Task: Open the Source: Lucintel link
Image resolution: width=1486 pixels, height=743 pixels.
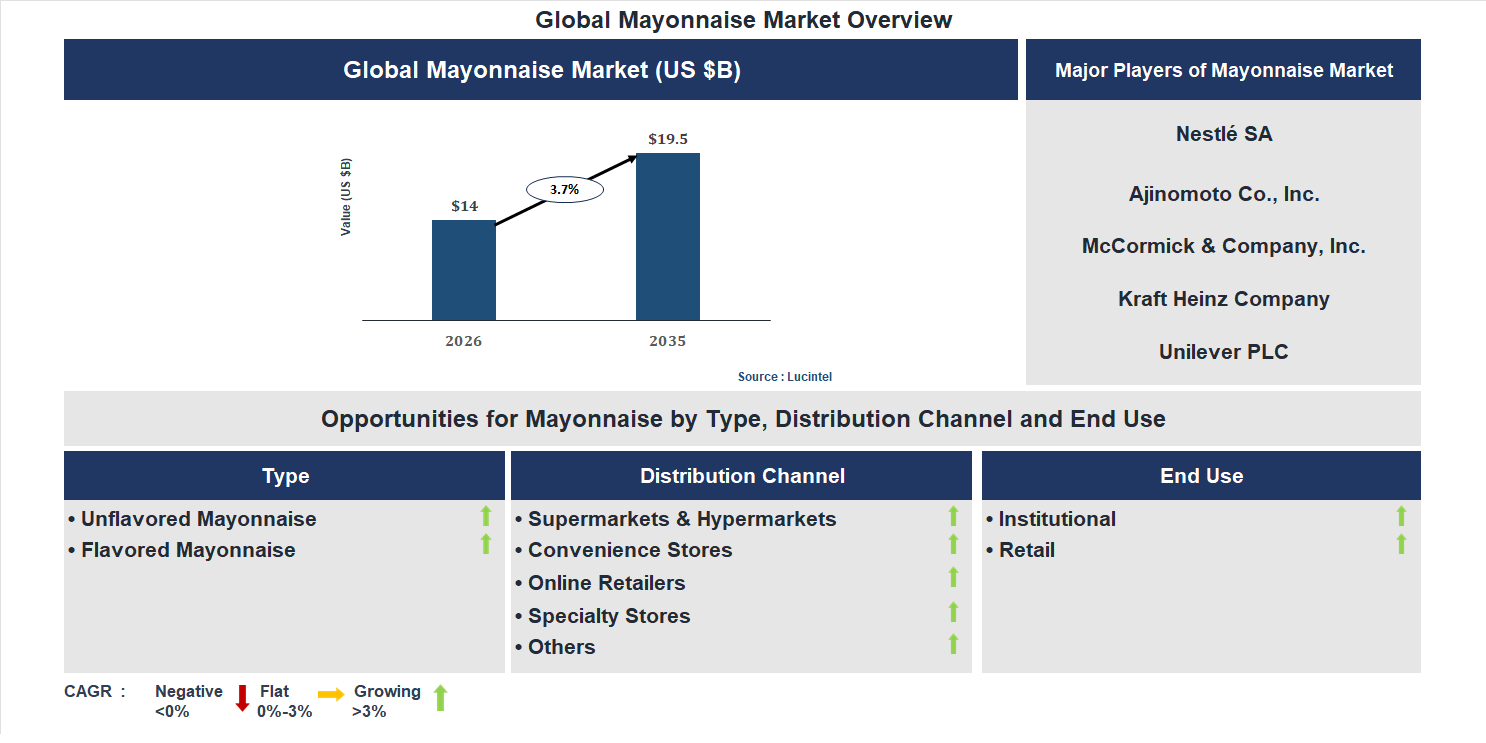Action: tap(784, 376)
